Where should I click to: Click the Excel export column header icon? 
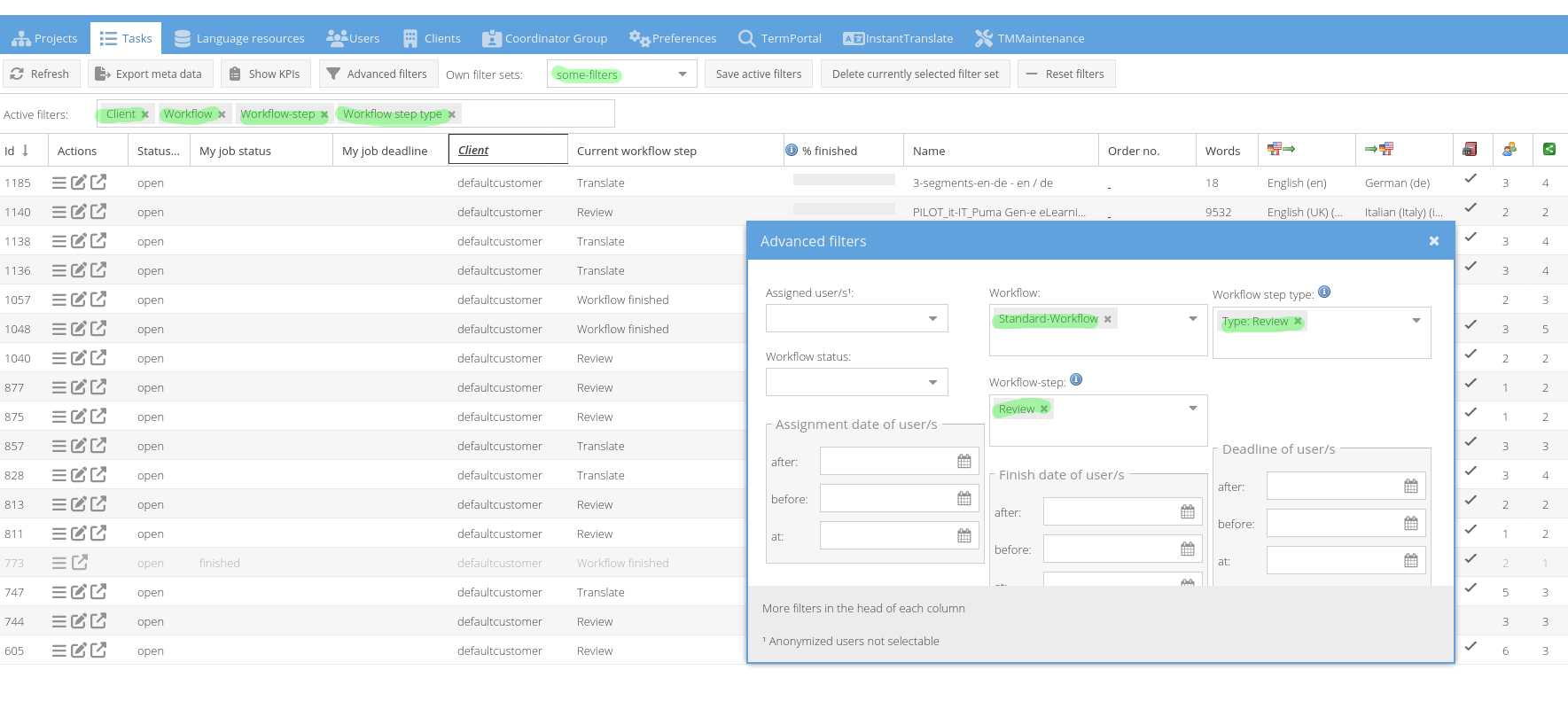[1549, 150]
